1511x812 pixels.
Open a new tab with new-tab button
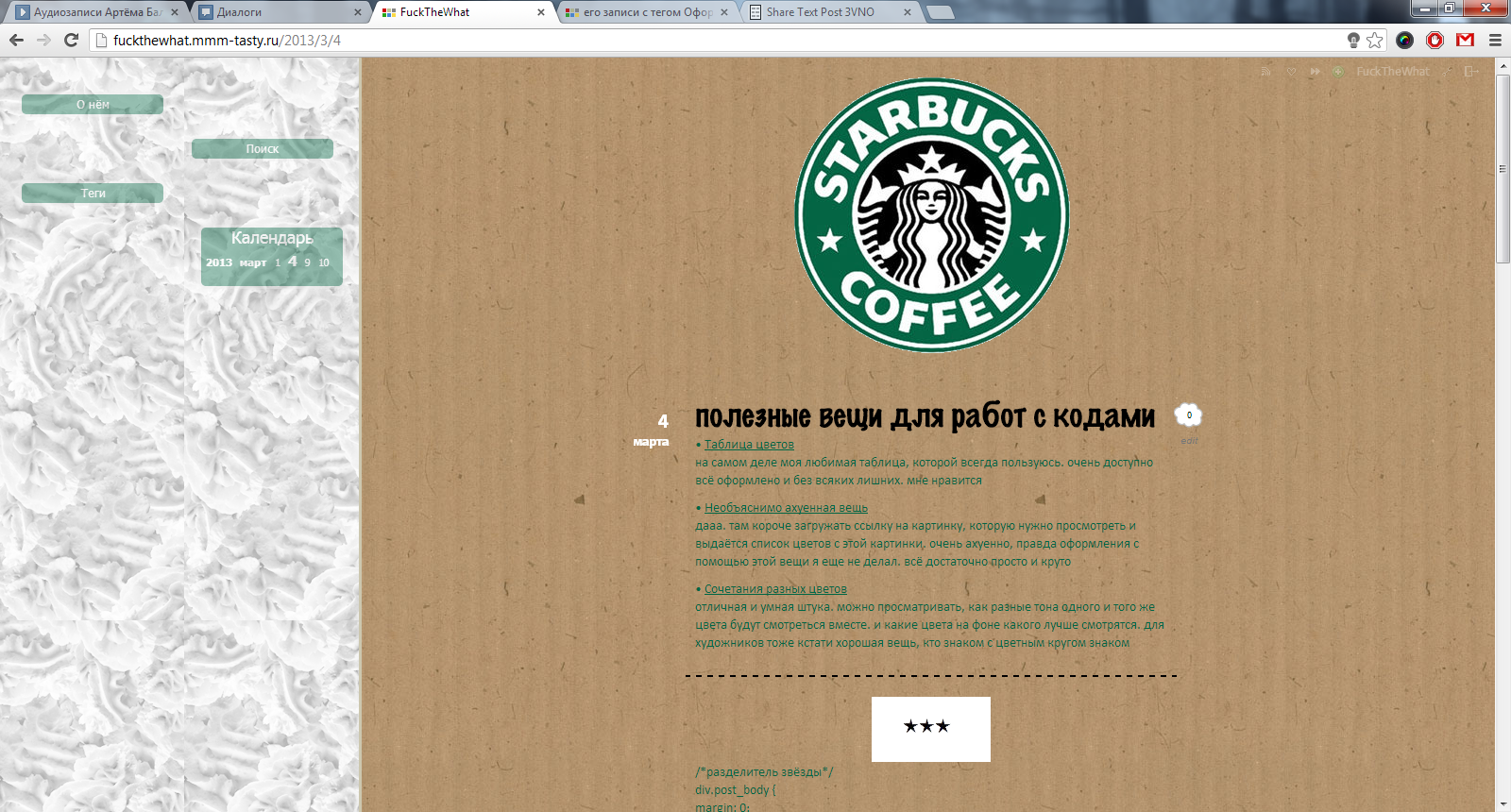(940, 12)
